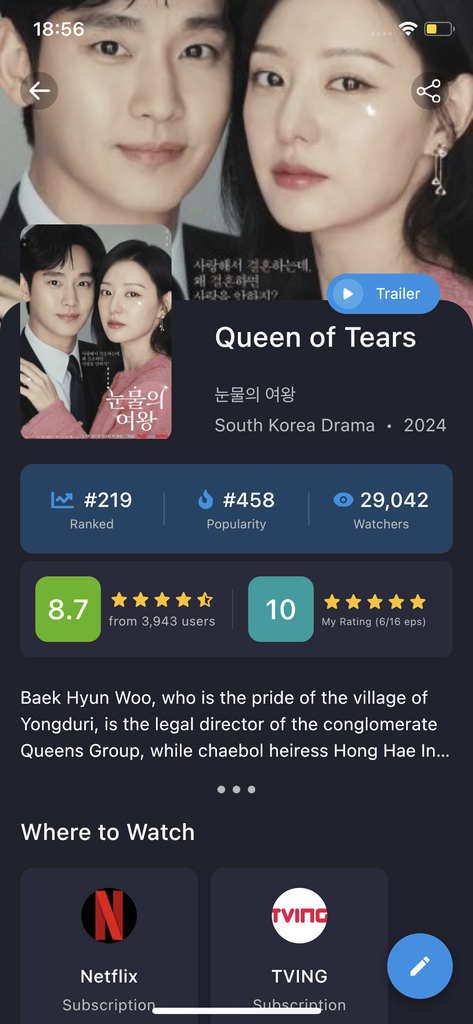Open the Queen of Tears poster thumbnail

[96, 332]
